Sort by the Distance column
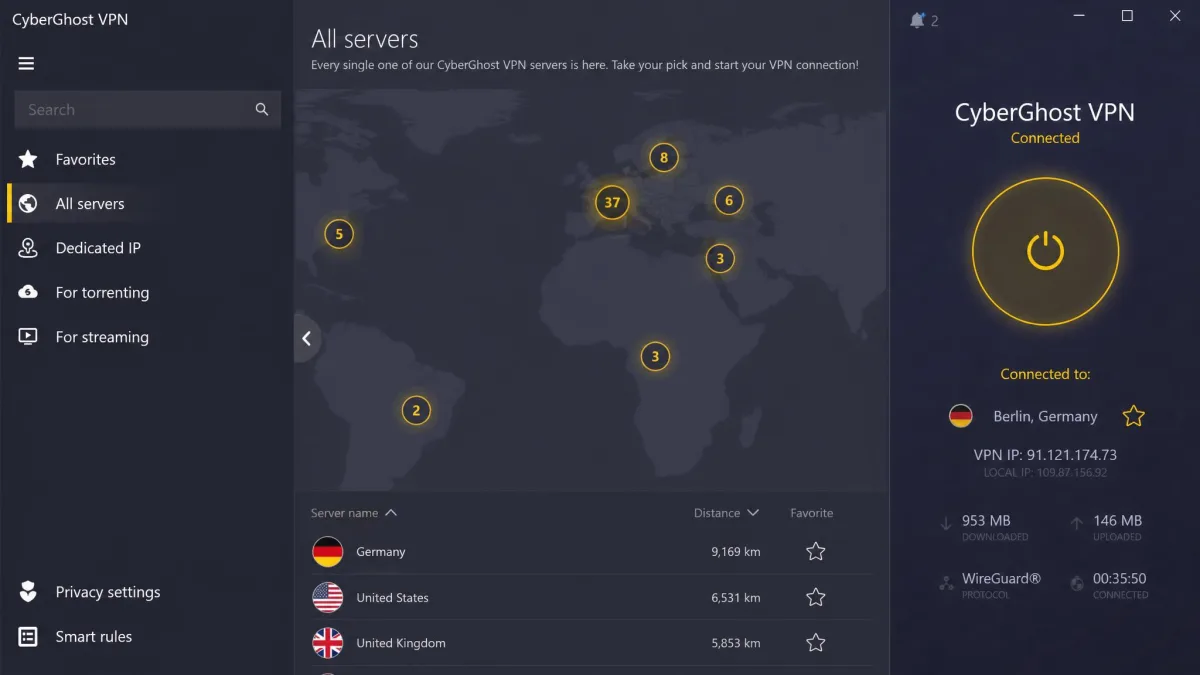1200x675 pixels. coord(726,513)
